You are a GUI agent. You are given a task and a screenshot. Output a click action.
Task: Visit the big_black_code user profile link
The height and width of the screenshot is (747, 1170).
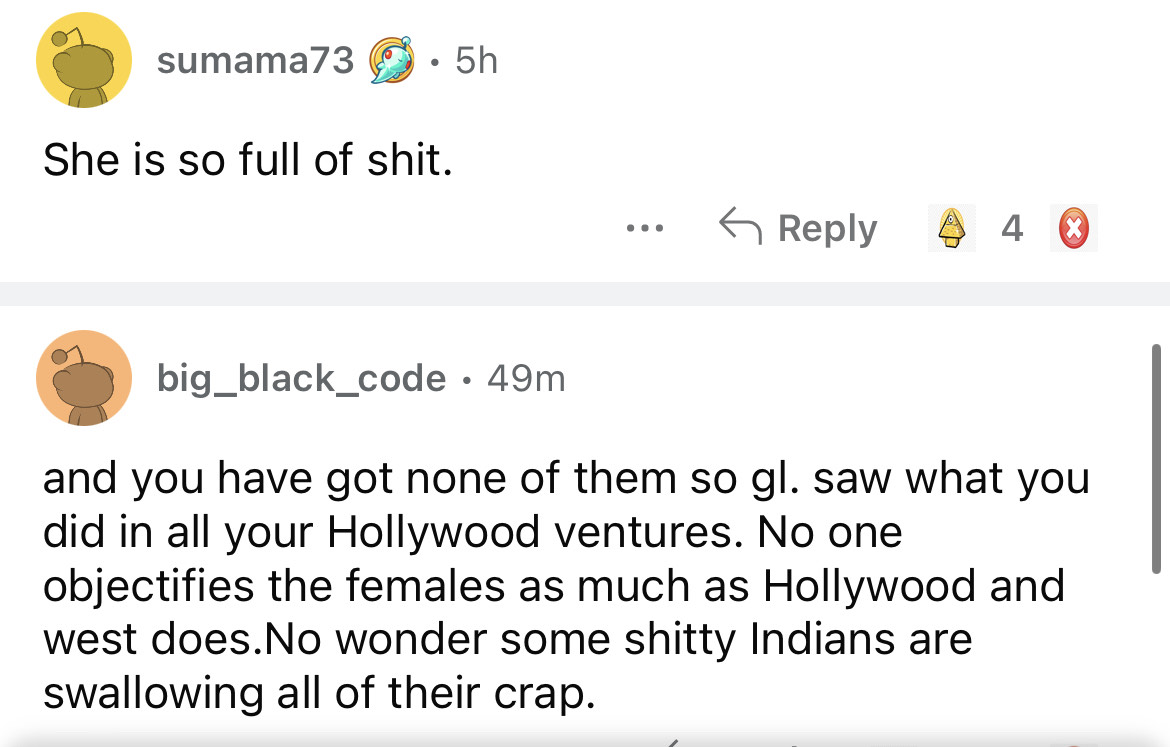301,378
